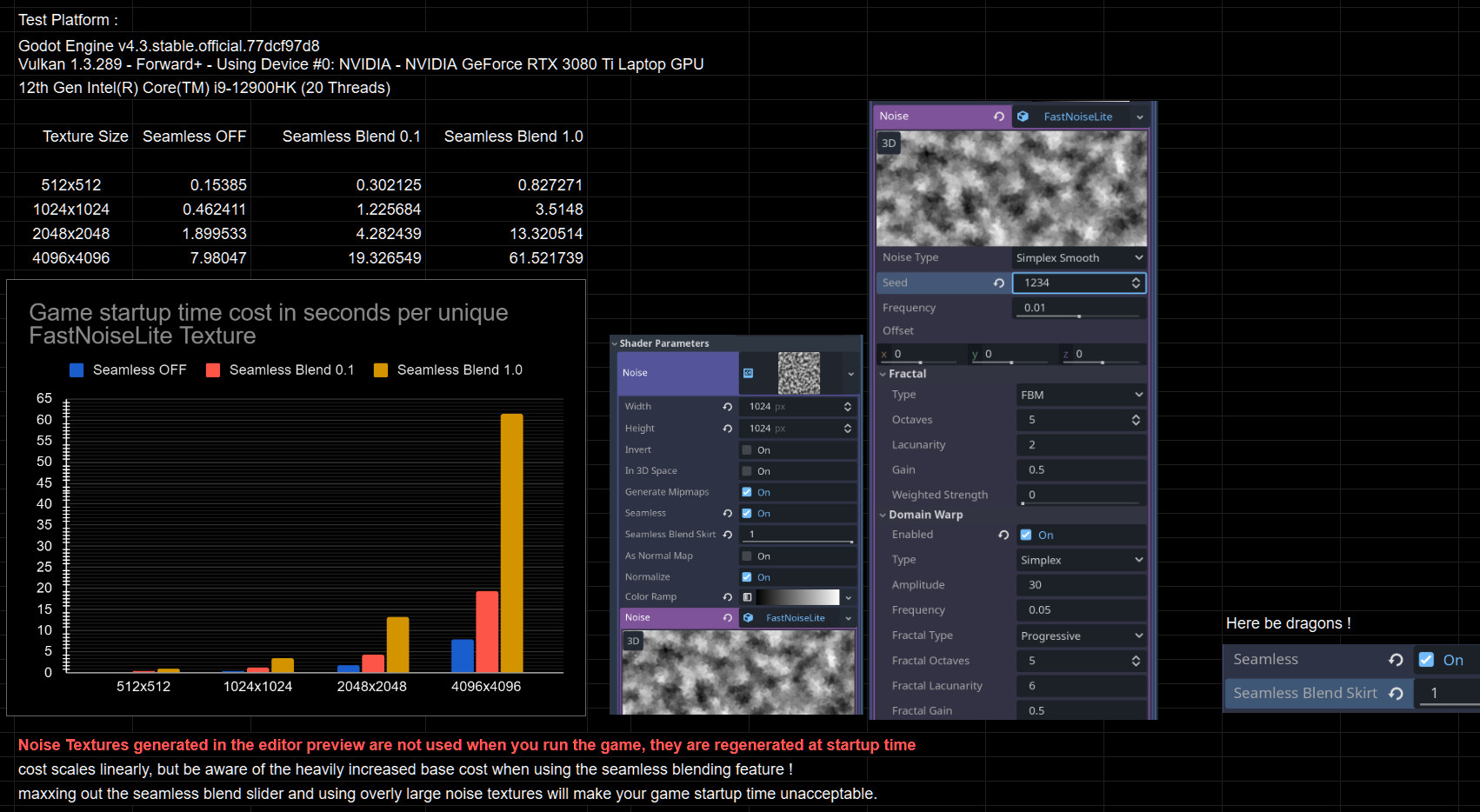Click the Lacunarity value field
Screen dimensions: 1480x812
pos(1081,445)
